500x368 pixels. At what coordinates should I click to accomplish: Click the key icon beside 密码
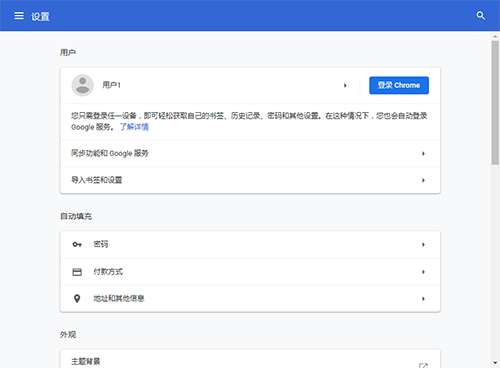77,245
